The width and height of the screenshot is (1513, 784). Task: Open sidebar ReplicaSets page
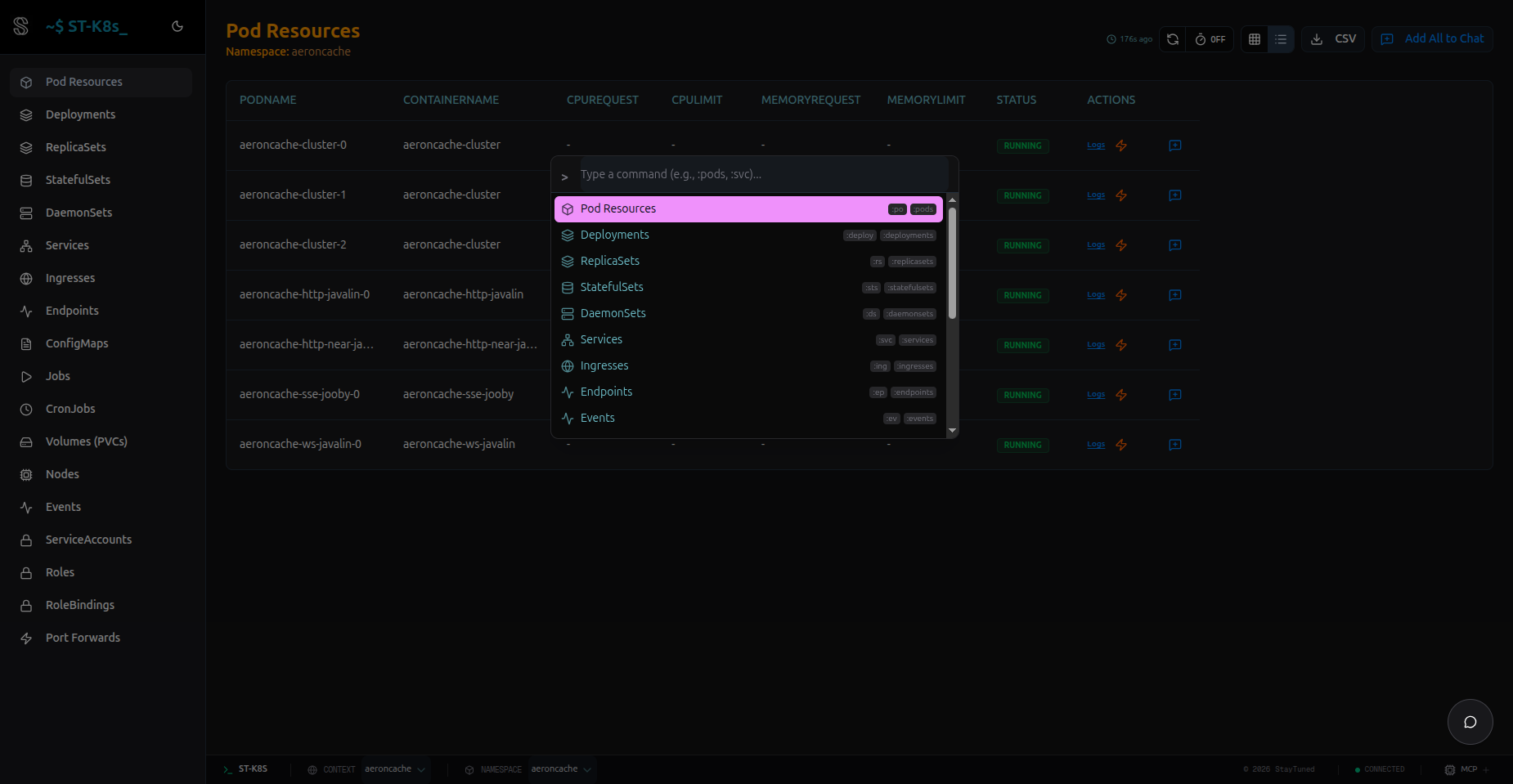coord(101,147)
